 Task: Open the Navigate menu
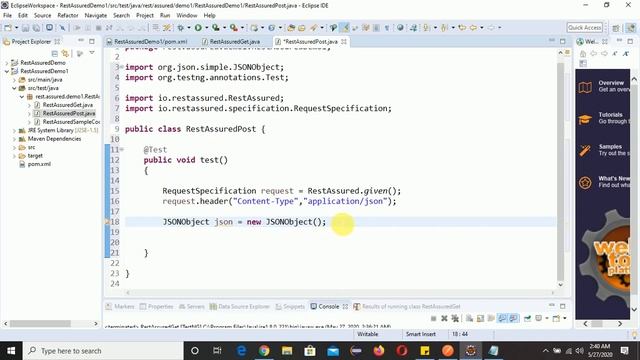click(x=96, y=15)
